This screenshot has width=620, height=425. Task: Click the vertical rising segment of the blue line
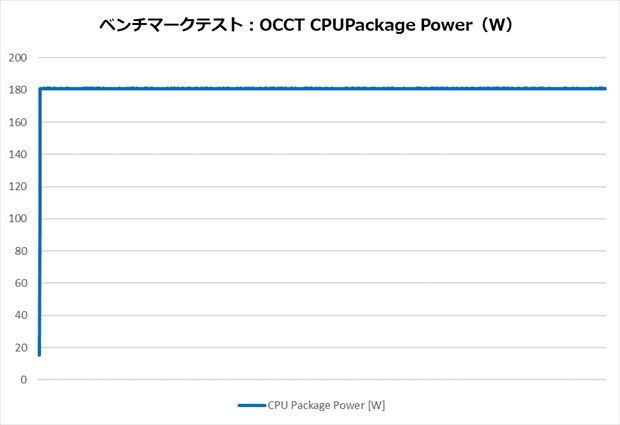[39, 220]
